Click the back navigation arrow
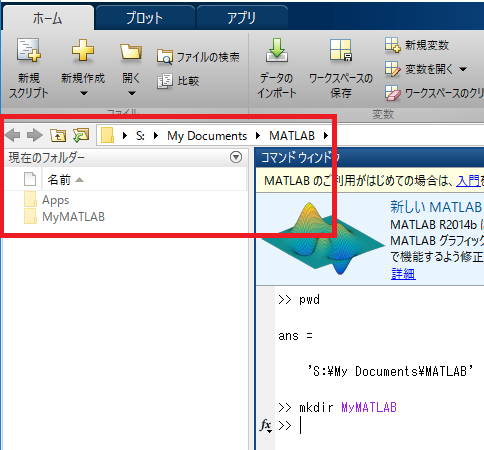Image resolution: width=484 pixels, height=450 pixels. [13, 135]
